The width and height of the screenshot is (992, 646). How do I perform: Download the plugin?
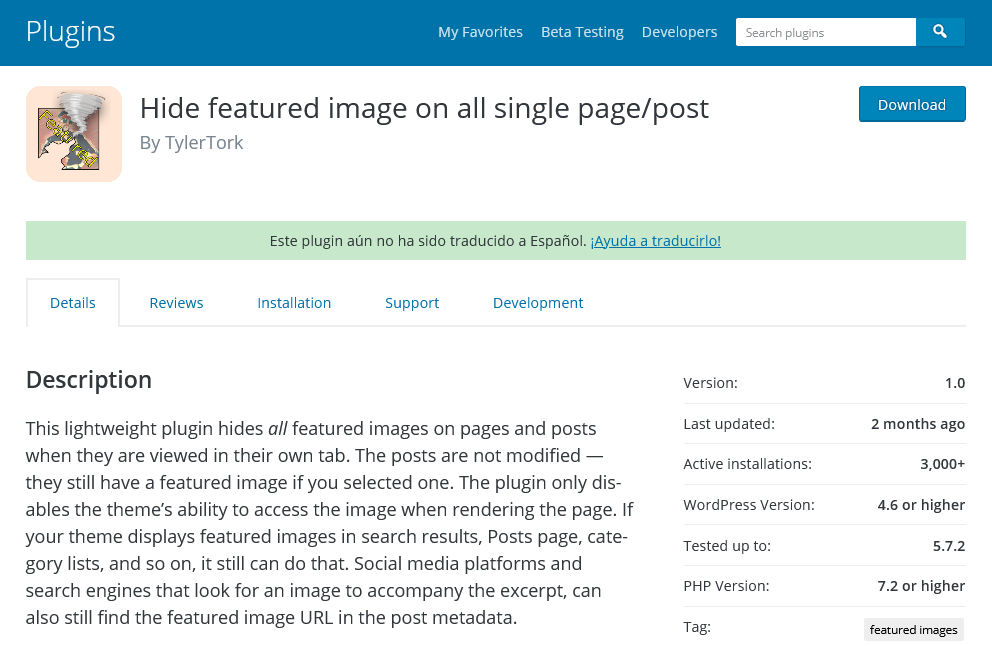coord(912,104)
